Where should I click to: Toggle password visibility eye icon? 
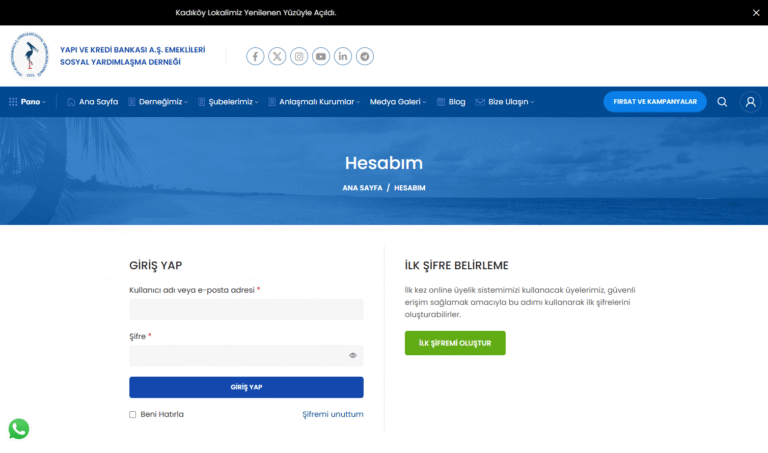(353, 355)
